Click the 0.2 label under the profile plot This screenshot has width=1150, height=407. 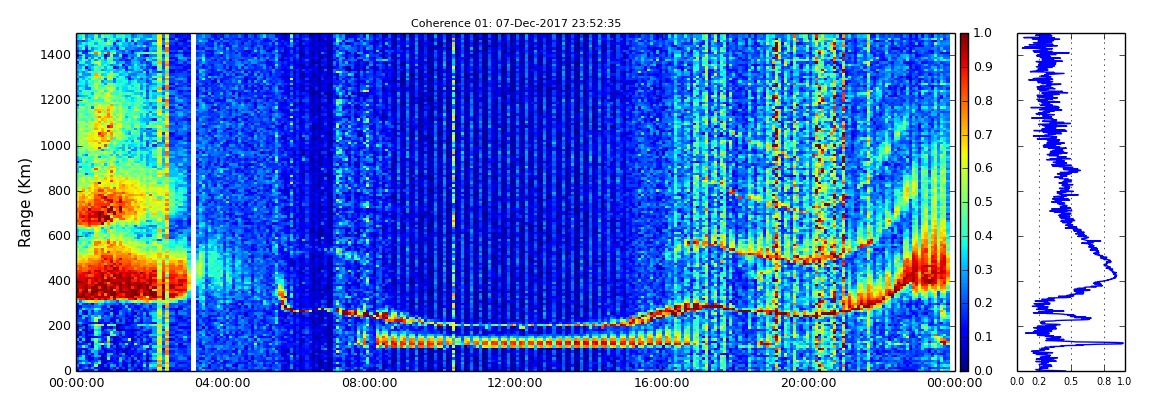(1039, 381)
